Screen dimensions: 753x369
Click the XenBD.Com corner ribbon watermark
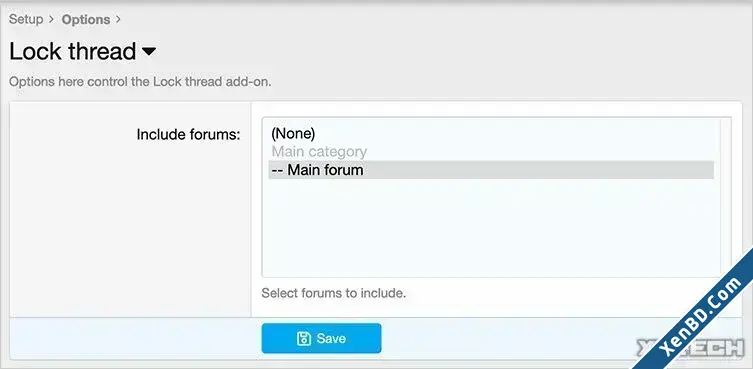(x=699, y=315)
